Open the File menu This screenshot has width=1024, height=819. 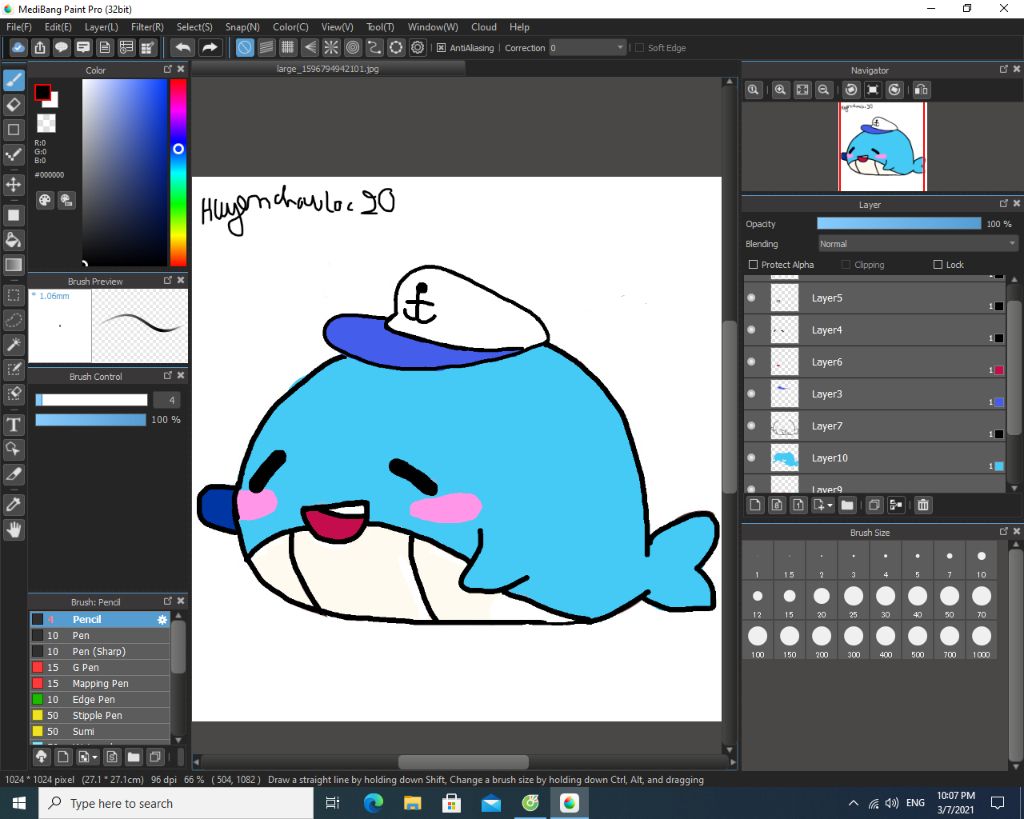(18, 27)
